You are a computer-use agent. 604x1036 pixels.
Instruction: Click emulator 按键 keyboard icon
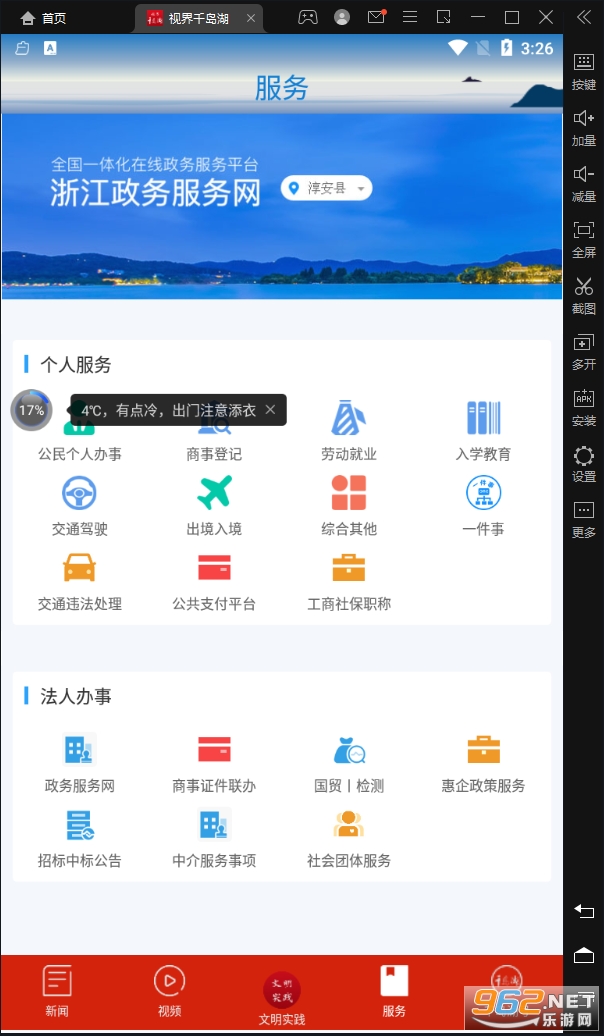[584, 62]
